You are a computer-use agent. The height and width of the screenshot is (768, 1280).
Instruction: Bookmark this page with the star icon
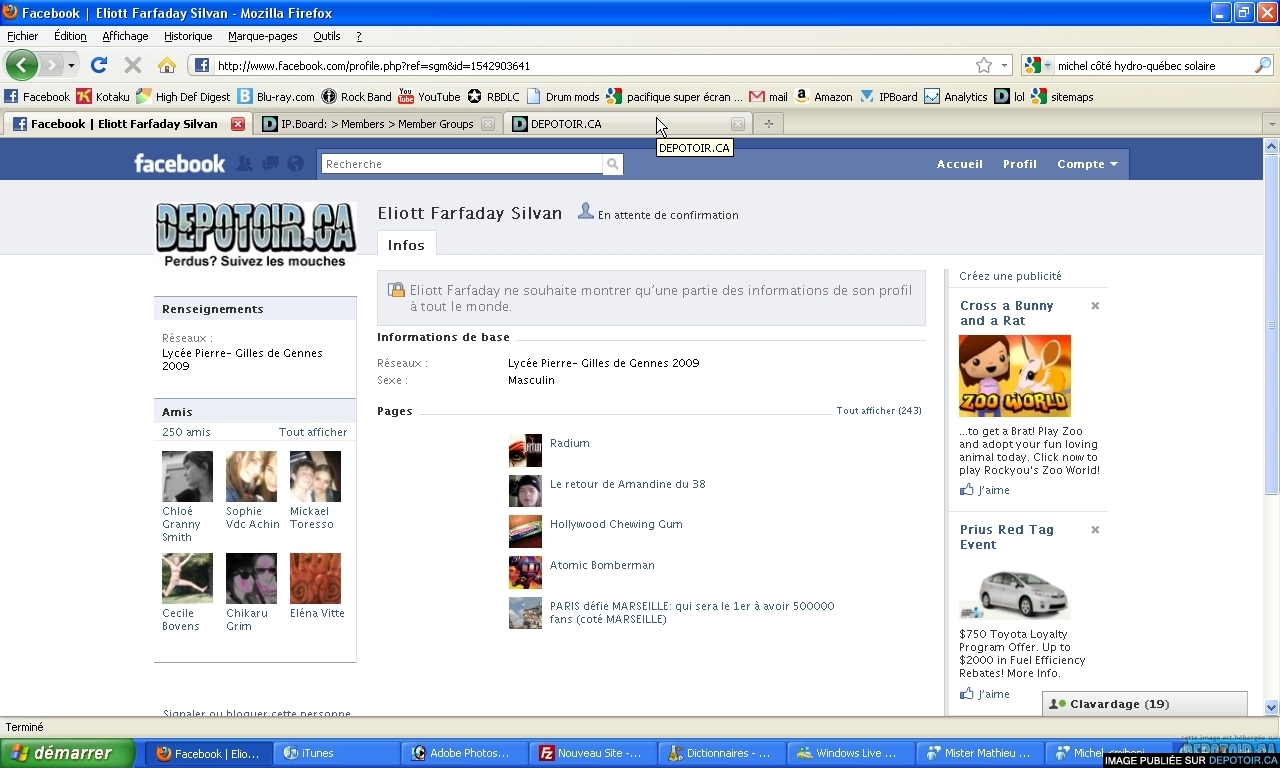point(984,65)
